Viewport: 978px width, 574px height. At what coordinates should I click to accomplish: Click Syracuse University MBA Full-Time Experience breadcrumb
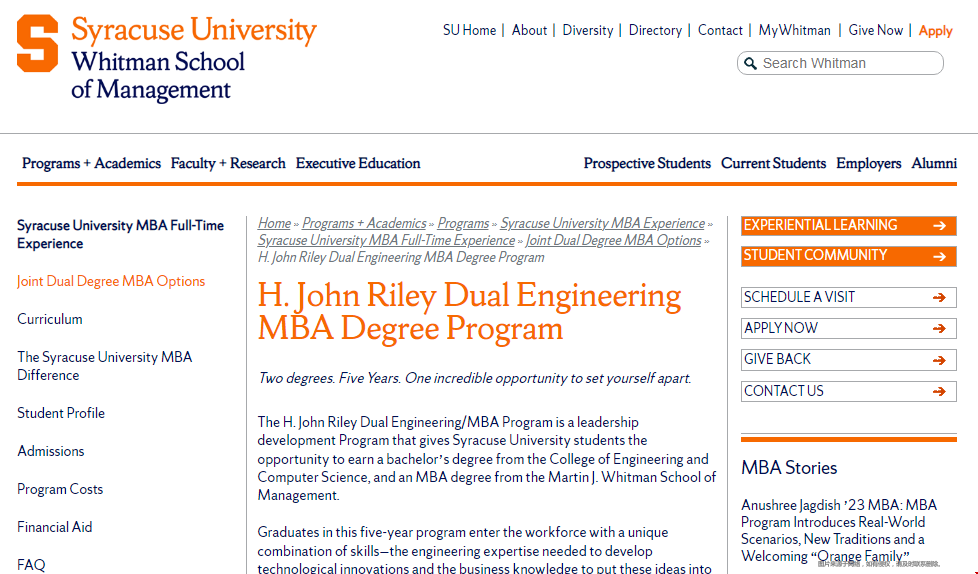(x=386, y=240)
